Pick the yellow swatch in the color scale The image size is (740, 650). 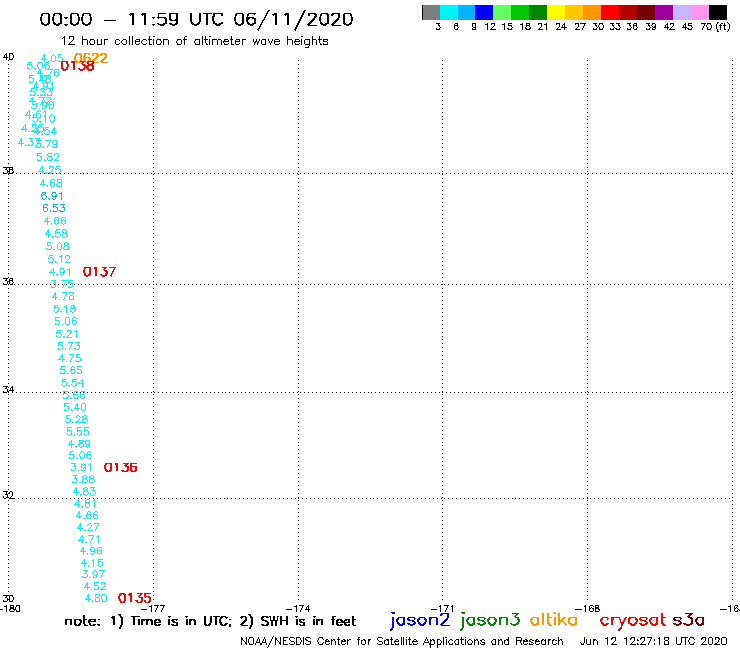pyautogui.click(x=556, y=12)
